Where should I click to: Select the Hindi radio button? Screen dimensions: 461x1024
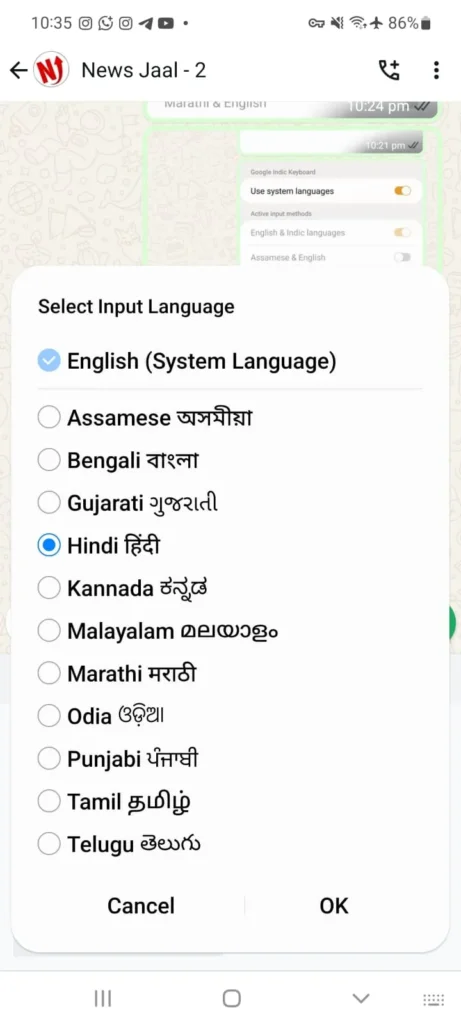49,545
